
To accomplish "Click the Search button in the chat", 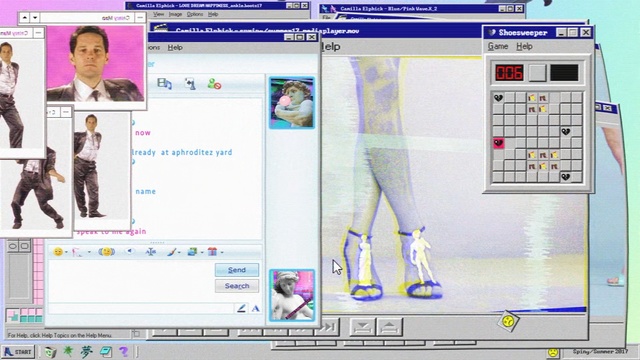I will pyautogui.click(x=237, y=286).
